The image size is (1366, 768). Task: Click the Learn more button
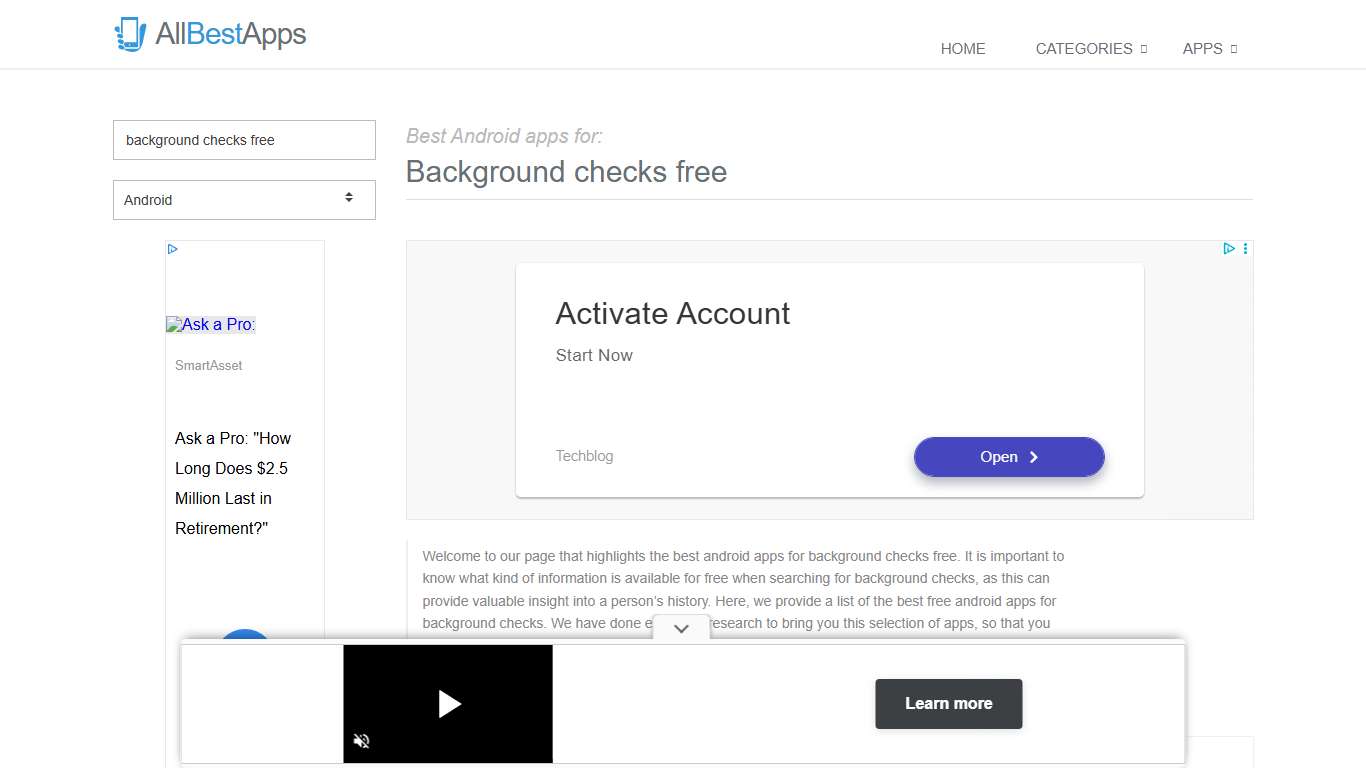point(948,703)
